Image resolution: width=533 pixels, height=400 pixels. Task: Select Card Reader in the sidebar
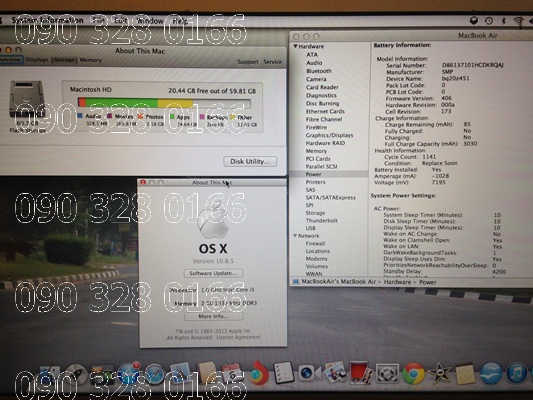[322, 87]
